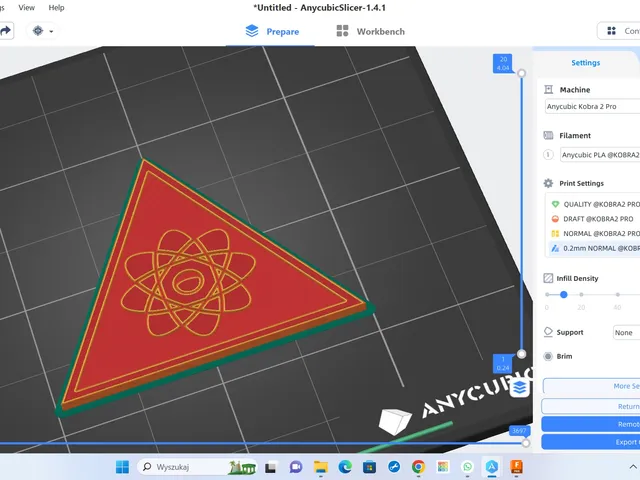Click the Support section icon
Image resolution: width=640 pixels, height=480 pixels.
pyautogui.click(x=548, y=332)
